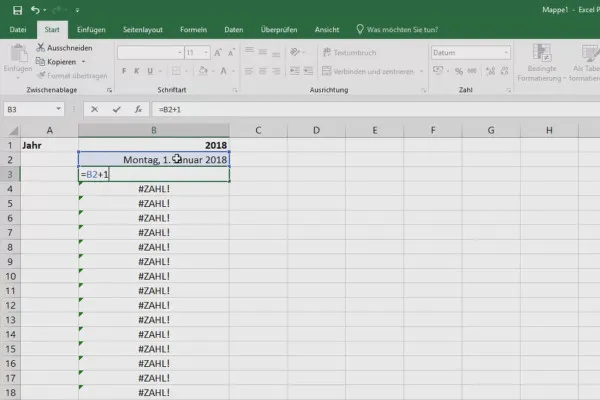Click decrease decimal places icon
The height and width of the screenshot is (400, 600).
(504, 71)
